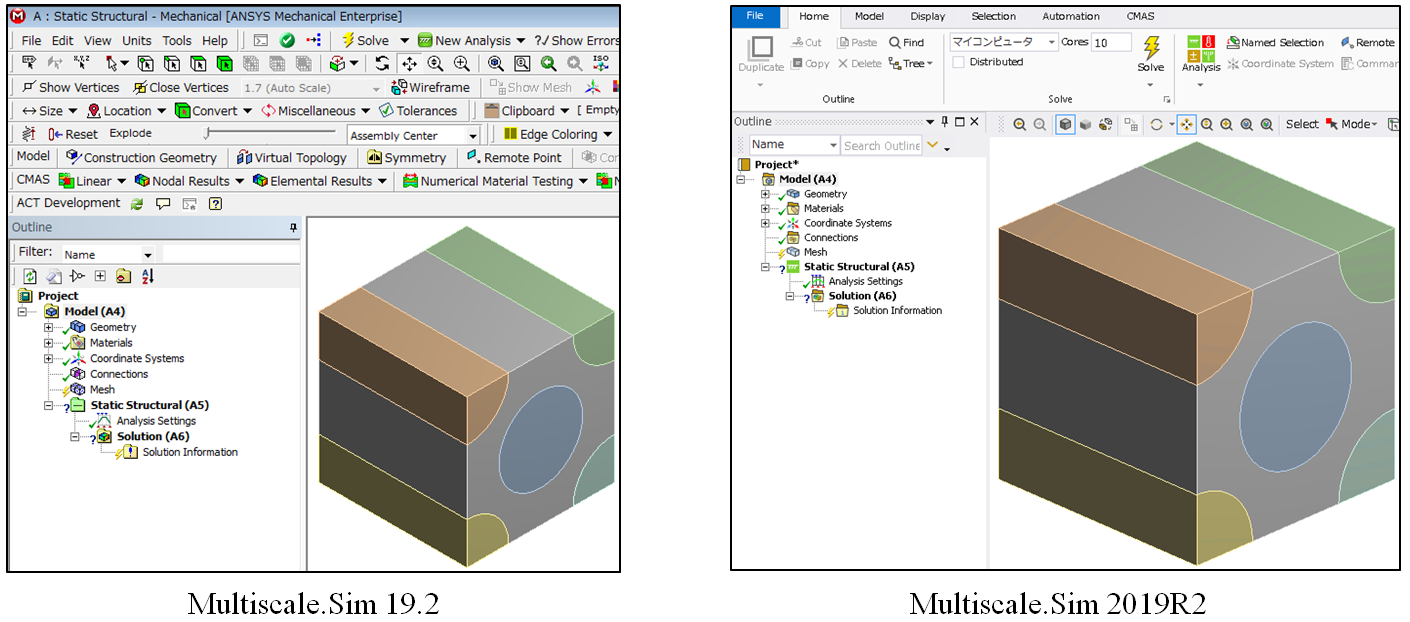
Task: Open Units menu in 19.2 window
Action: [137, 40]
